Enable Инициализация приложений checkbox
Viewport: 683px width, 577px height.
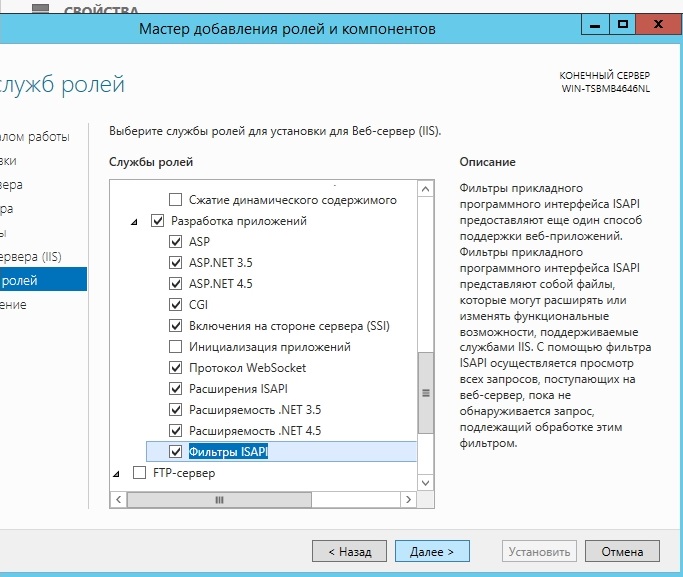point(177,347)
